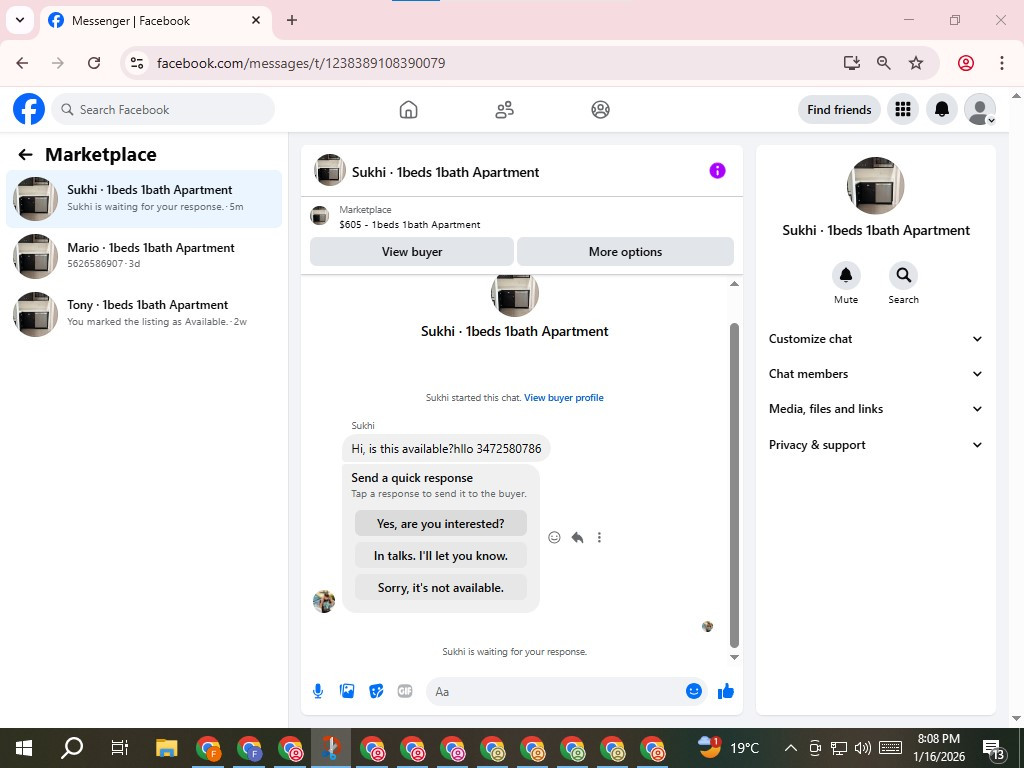Click the Search Facebook field
The height and width of the screenshot is (768, 1024).
click(x=163, y=110)
